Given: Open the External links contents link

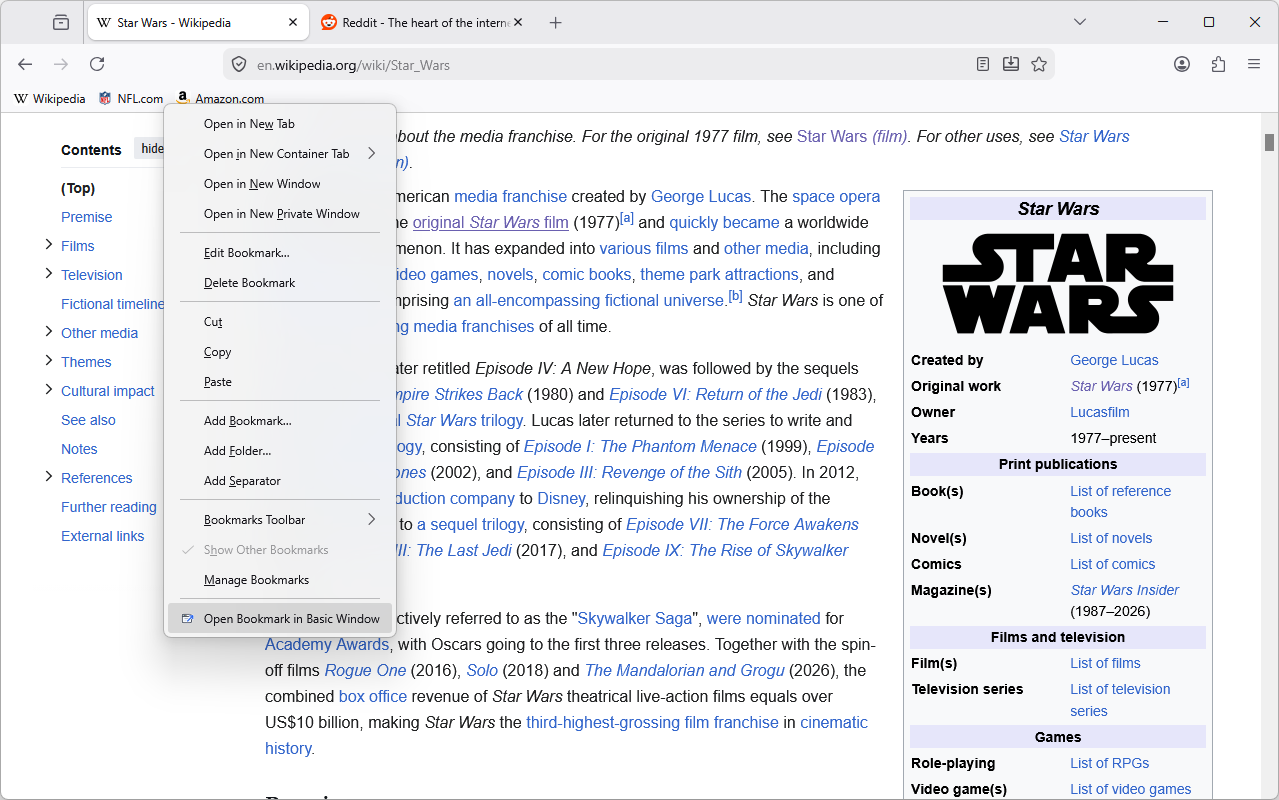Looking at the screenshot, I should tap(103, 536).
